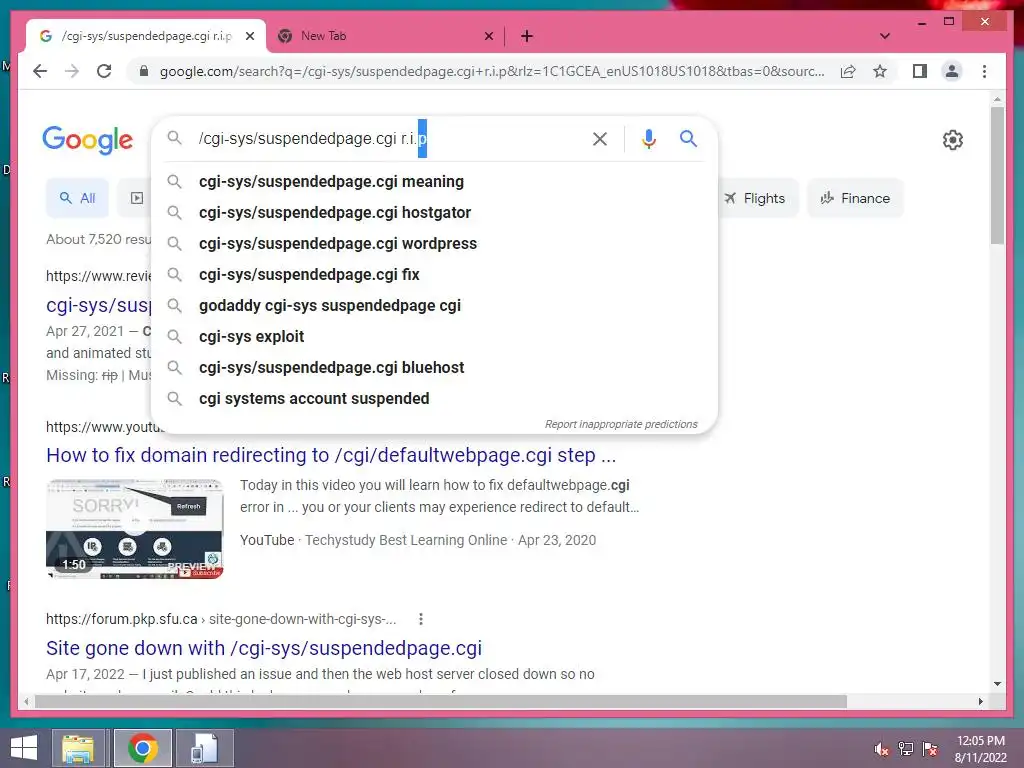Image resolution: width=1024 pixels, height=768 pixels.
Task: Choose suggestion 'suspendedpage.cgi fix'
Action: (434, 274)
